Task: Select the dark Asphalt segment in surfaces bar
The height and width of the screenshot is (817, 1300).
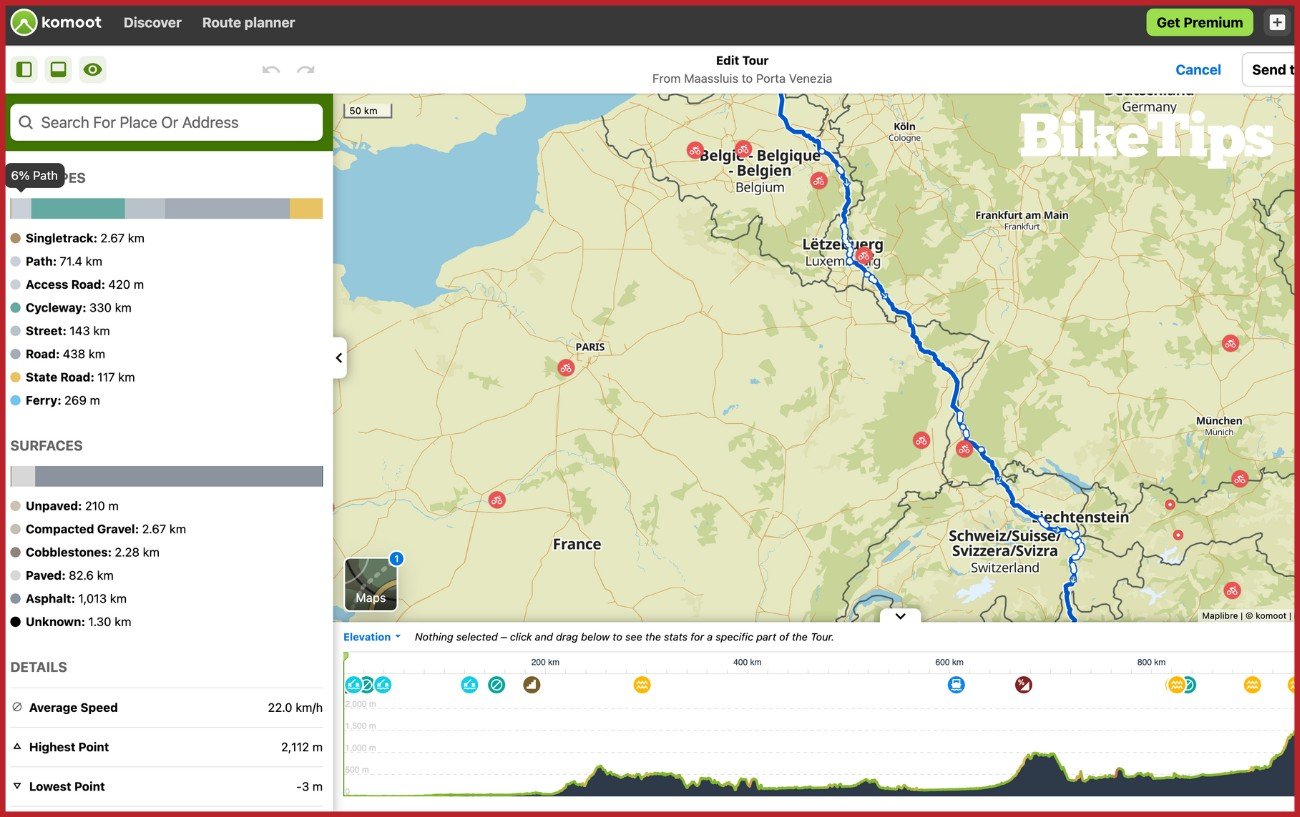Action: coord(179,476)
